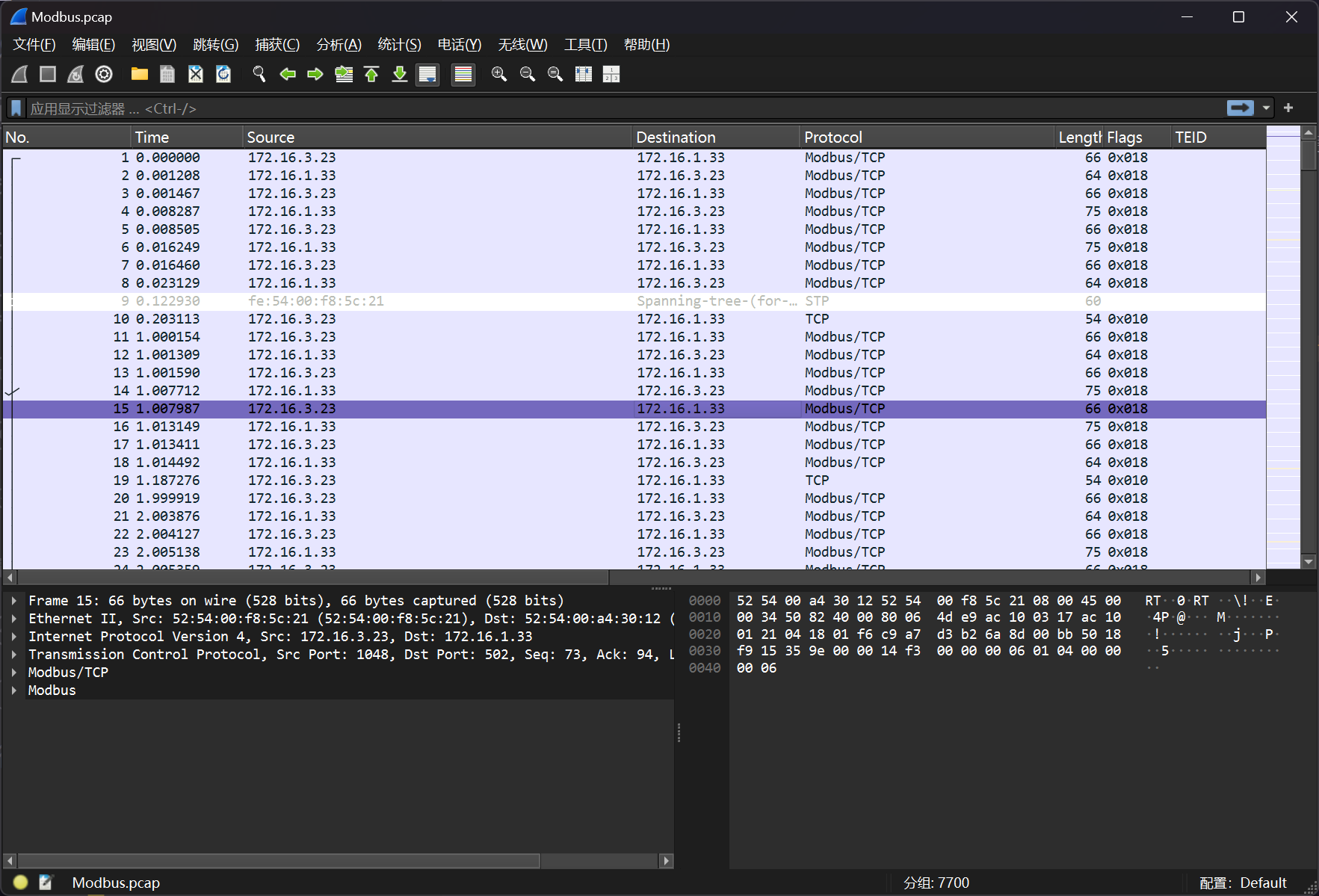Image resolution: width=1319 pixels, height=896 pixels.
Task: Go to specified packet icon
Action: pos(344,74)
